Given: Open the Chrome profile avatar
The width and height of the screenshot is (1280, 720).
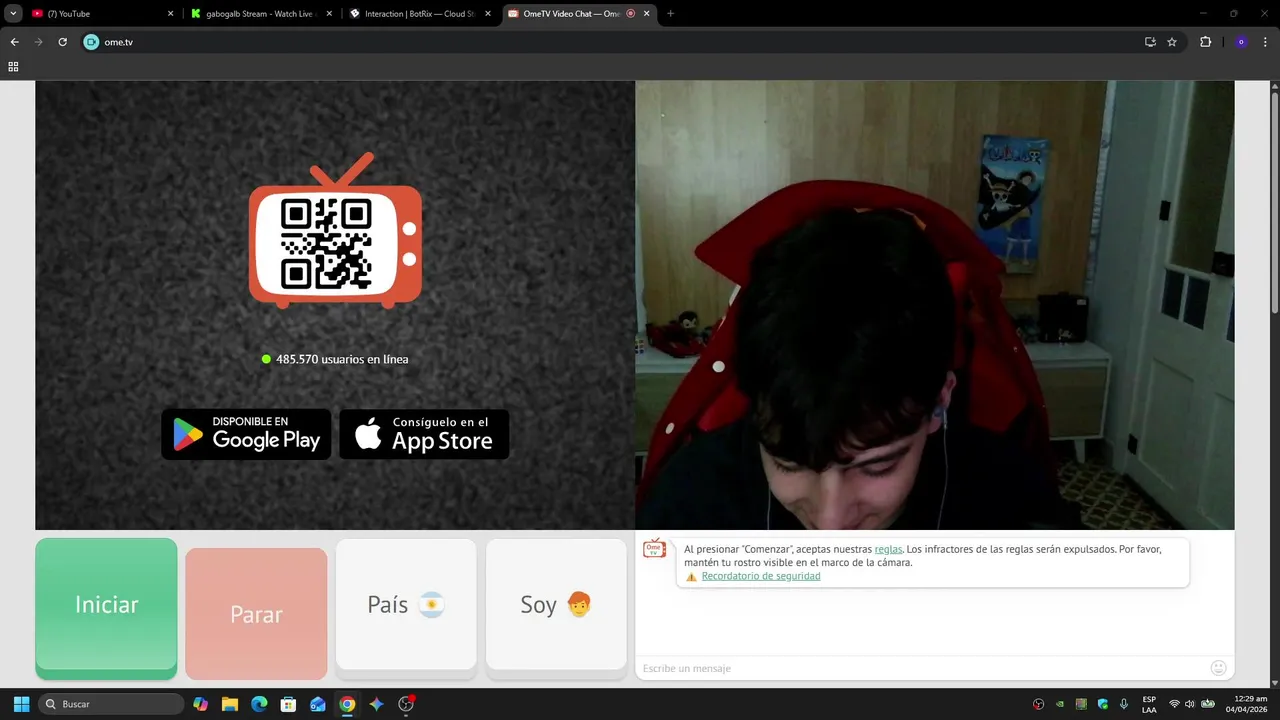Looking at the screenshot, I should point(1241,42).
